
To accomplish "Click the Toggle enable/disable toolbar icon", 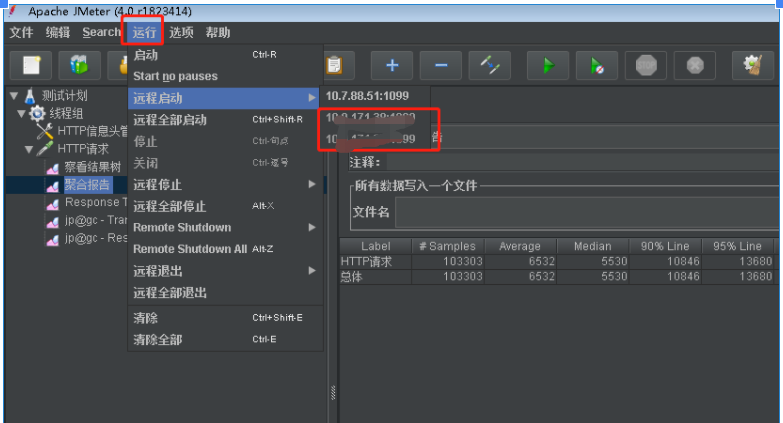I will 489,65.
